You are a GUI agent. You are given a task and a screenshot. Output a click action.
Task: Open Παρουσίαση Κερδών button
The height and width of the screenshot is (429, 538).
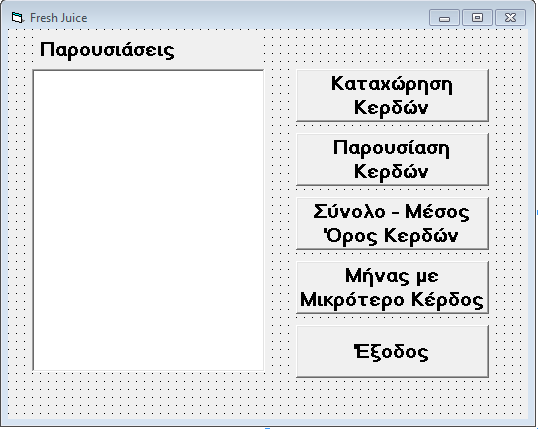pos(392,160)
